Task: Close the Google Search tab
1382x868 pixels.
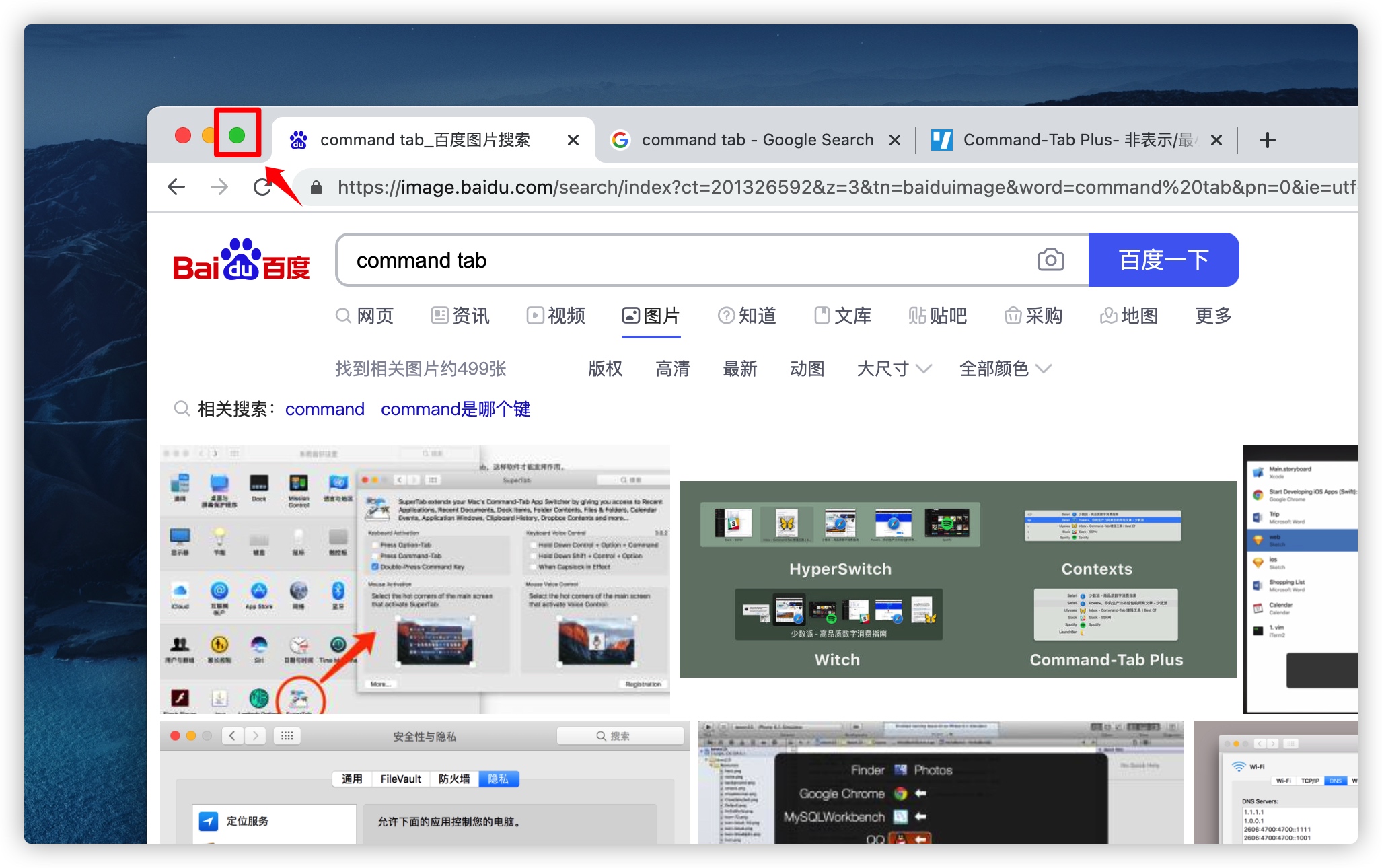Action: (x=894, y=140)
